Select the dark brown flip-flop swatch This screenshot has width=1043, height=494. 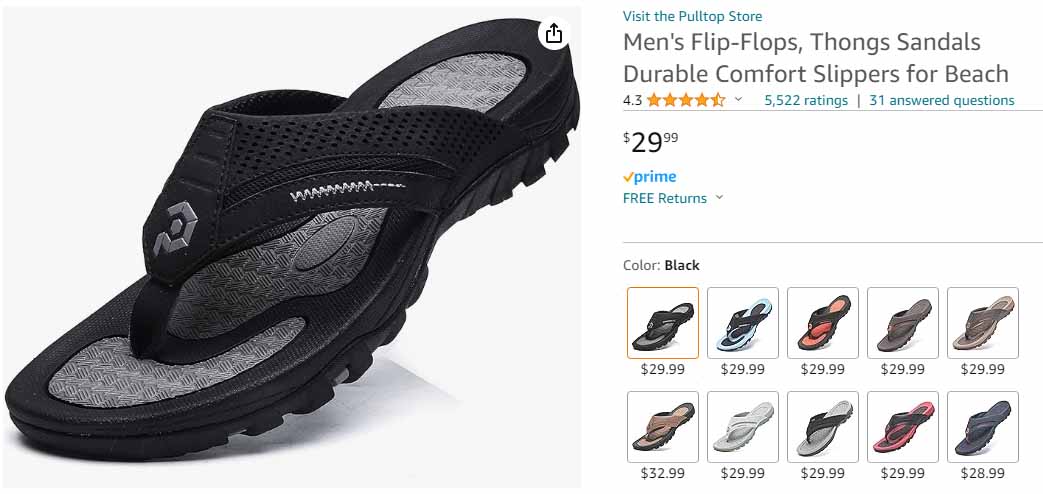903,323
